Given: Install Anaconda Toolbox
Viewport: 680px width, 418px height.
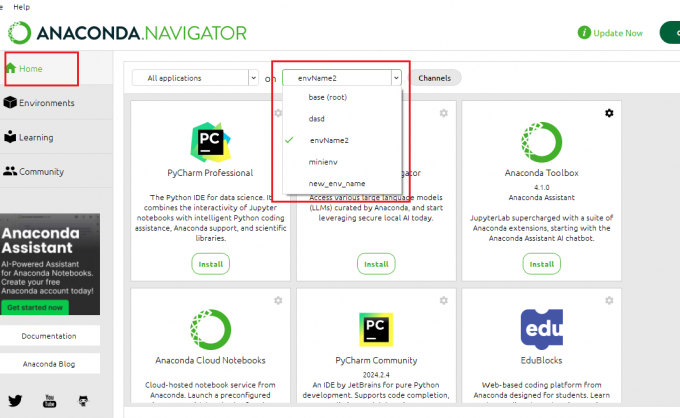Looking at the screenshot, I should pyautogui.click(x=542, y=264).
